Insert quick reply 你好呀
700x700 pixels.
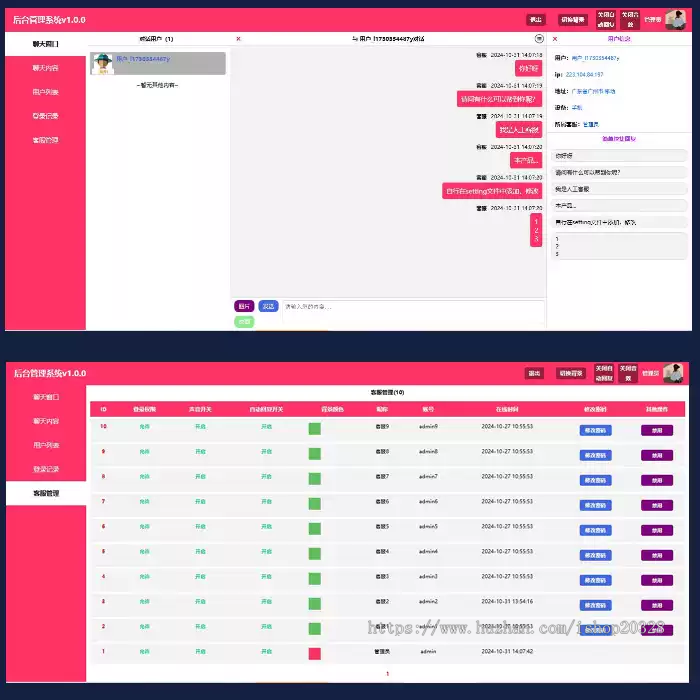619,156
